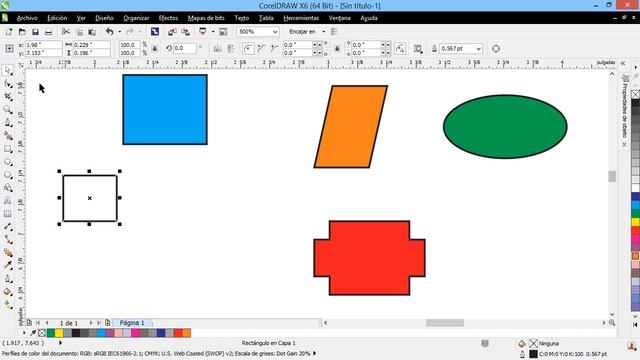
Task: Click the Open file folder icon
Action: (x=22, y=32)
